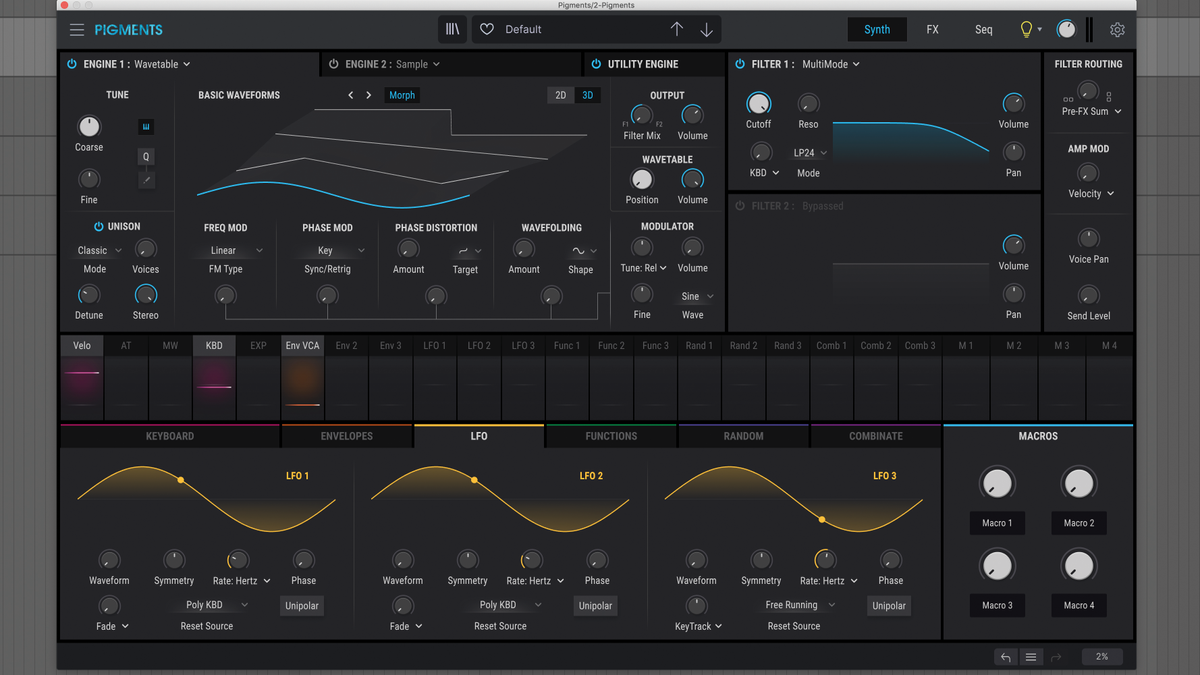Toggle Unipolar for LFO 2

pos(595,606)
